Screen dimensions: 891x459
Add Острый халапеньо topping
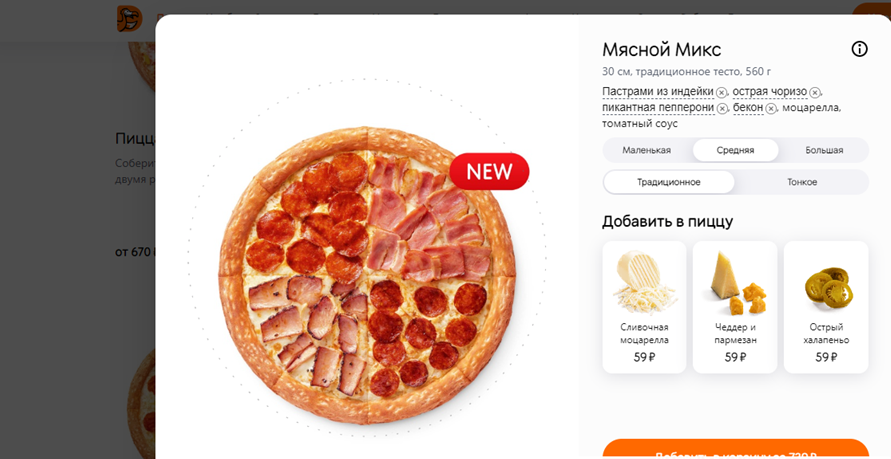pyautogui.click(x=826, y=307)
